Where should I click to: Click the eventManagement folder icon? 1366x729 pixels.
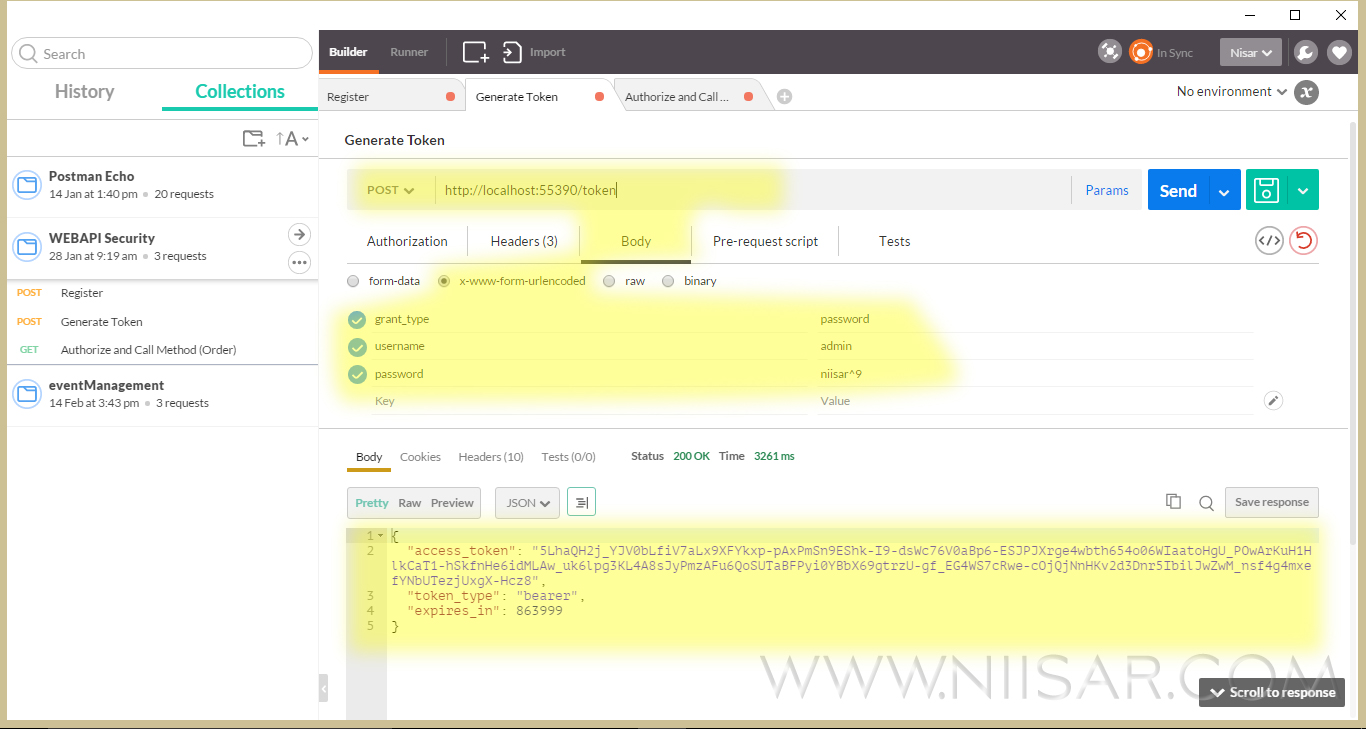coord(26,393)
